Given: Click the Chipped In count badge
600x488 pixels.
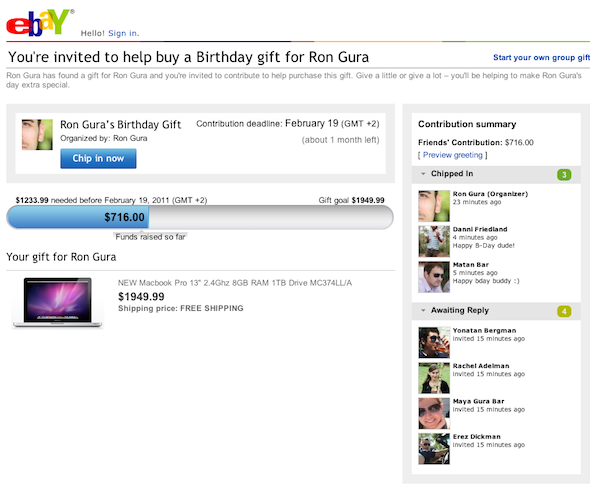Looking at the screenshot, I should coord(564,175).
